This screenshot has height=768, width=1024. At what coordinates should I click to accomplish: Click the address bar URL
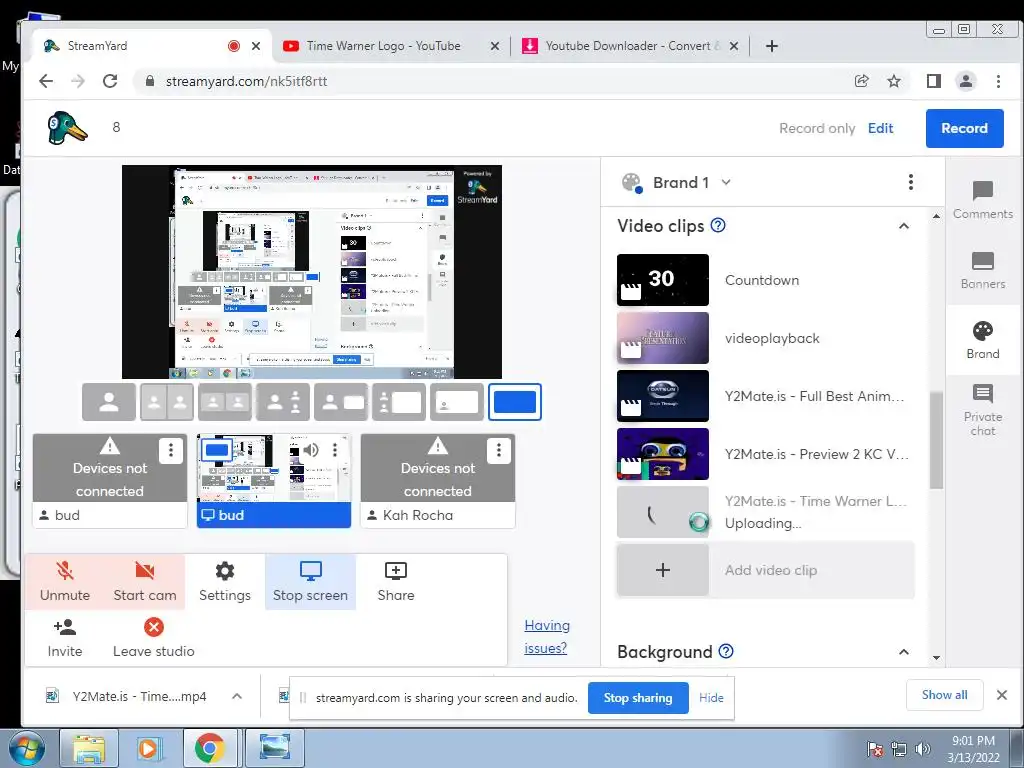pos(246,81)
